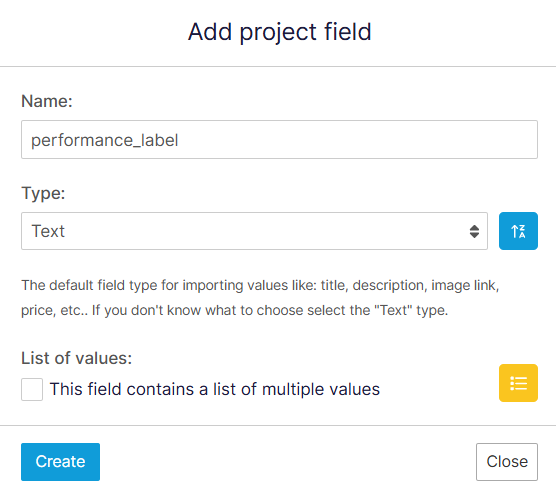Click the "Type:" label
This screenshot has height=493, width=556.
point(43,194)
